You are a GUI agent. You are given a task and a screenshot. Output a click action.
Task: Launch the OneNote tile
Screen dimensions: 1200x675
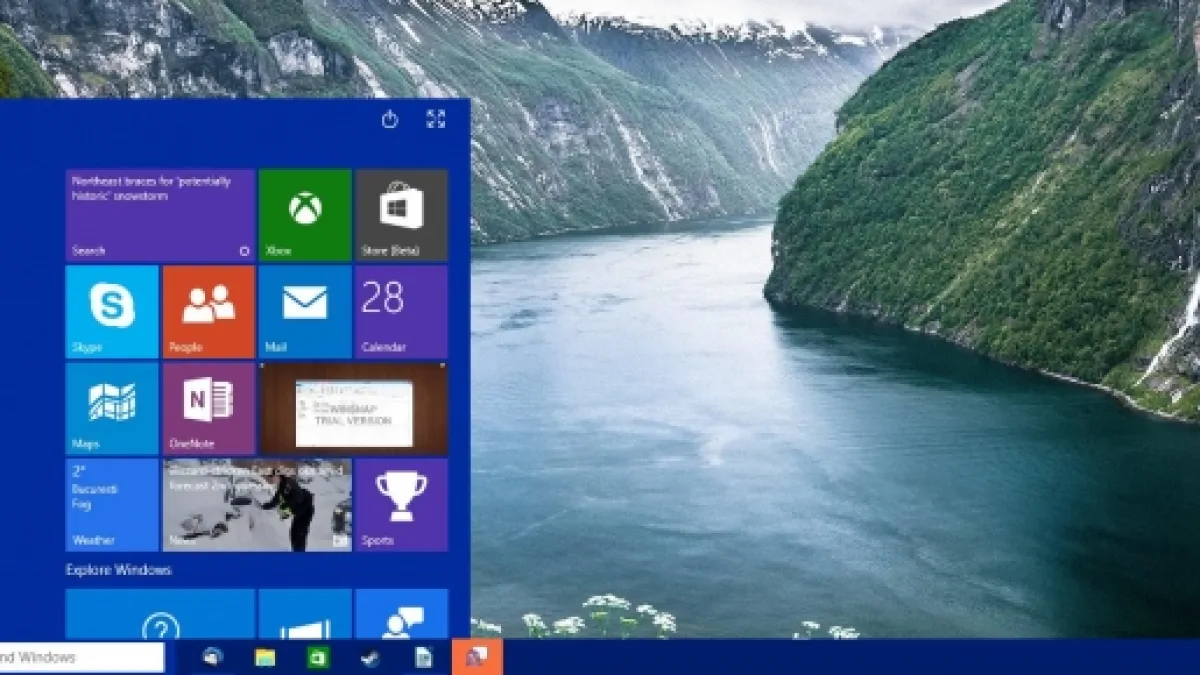[208, 408]
